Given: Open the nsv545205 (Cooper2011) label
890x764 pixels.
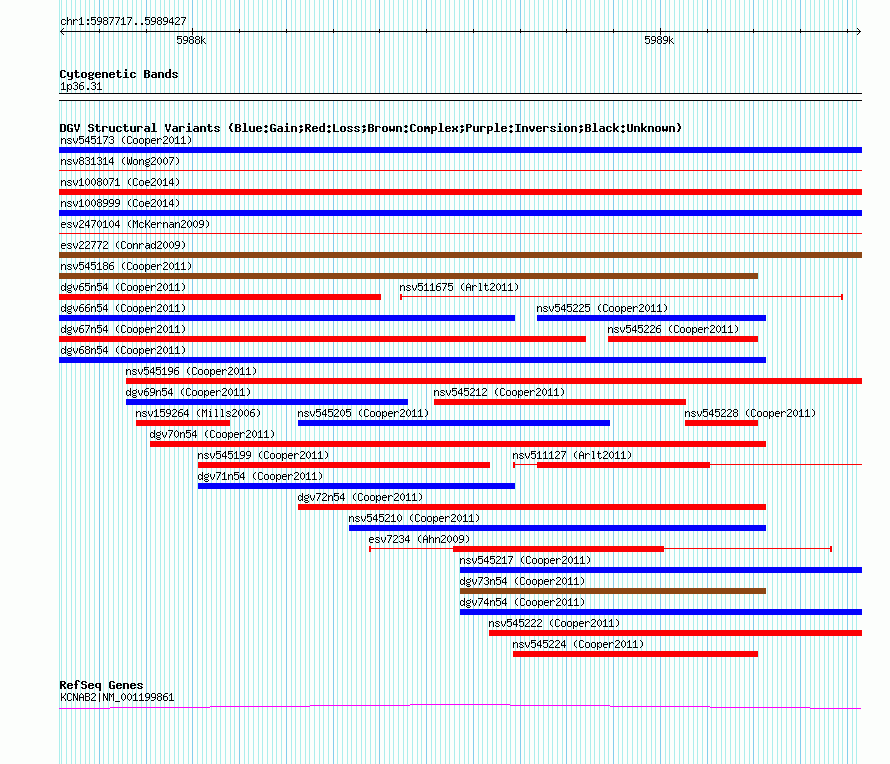Looking at the screenshot, I should click(363, 413).
